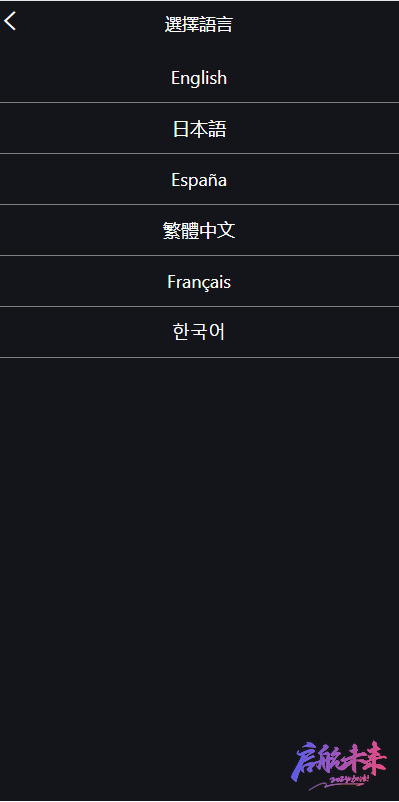Choose the Korean language row
This screenshot has height=802, width=399.
(x=200, y=332)
